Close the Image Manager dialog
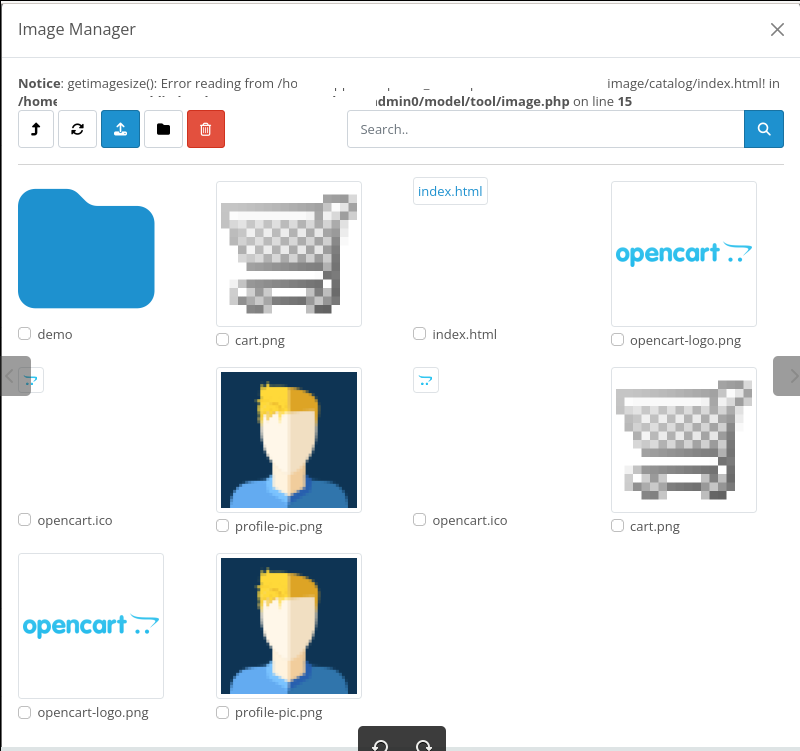Screen dimensions: 800x751 [777, 29]
